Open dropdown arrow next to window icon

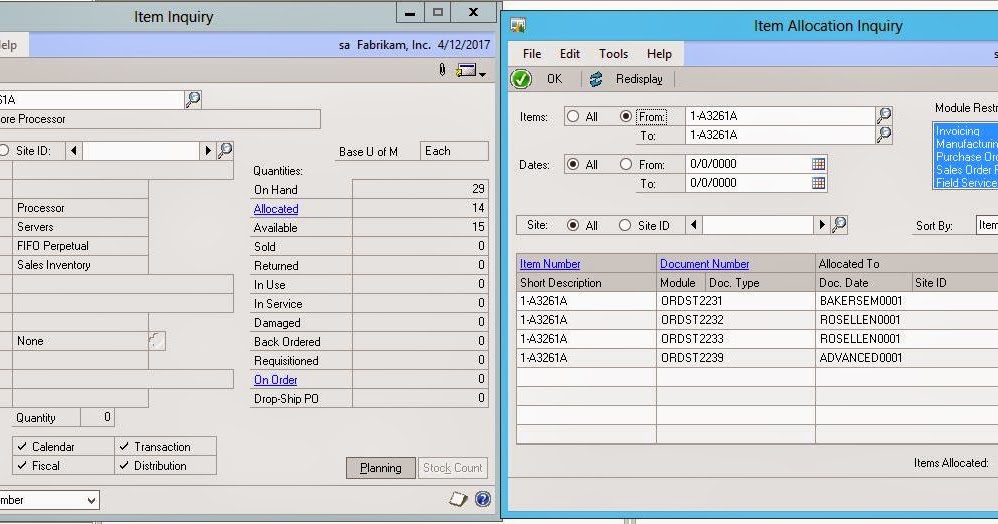click(x=482, y=74)
